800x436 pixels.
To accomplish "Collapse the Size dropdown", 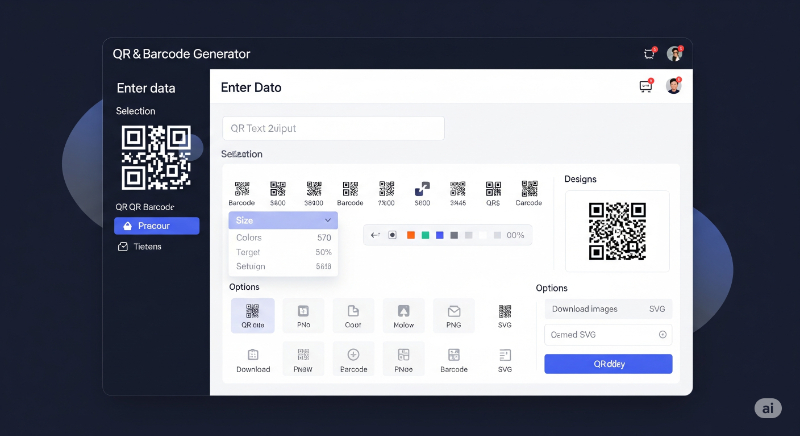I will [283, 220].
